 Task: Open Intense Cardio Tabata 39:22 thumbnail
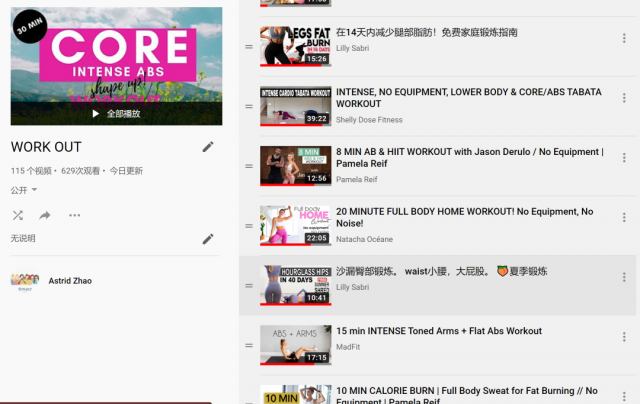pyautogui.click(x=296, y=106)
